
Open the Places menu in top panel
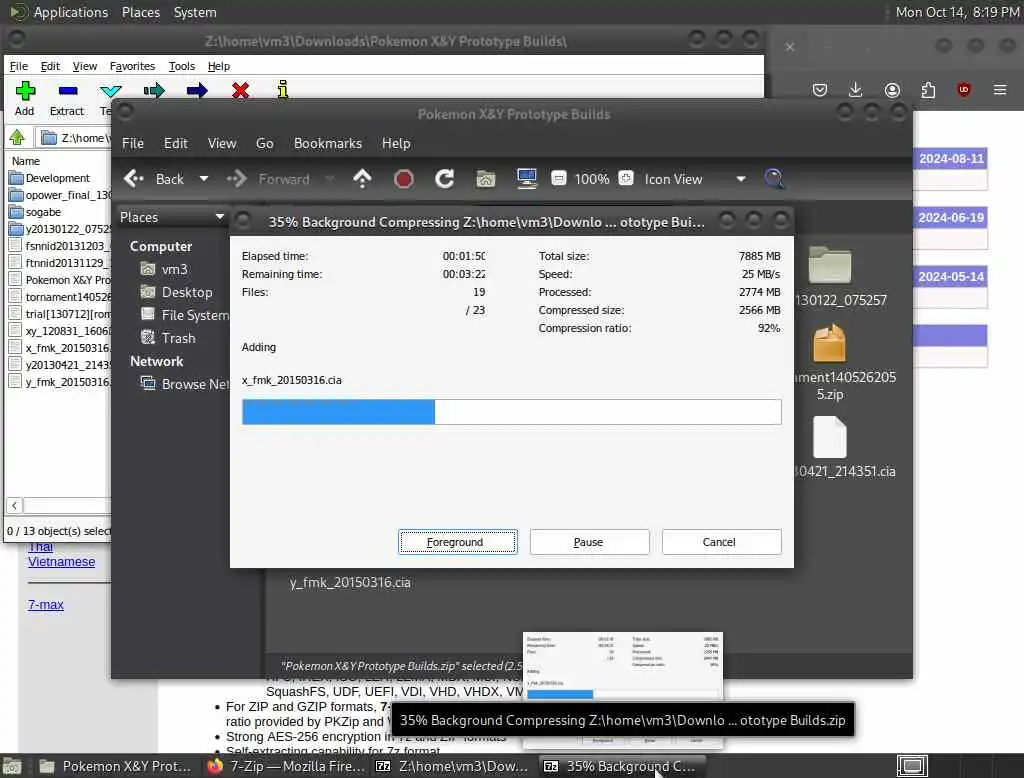tap(141, 12)
